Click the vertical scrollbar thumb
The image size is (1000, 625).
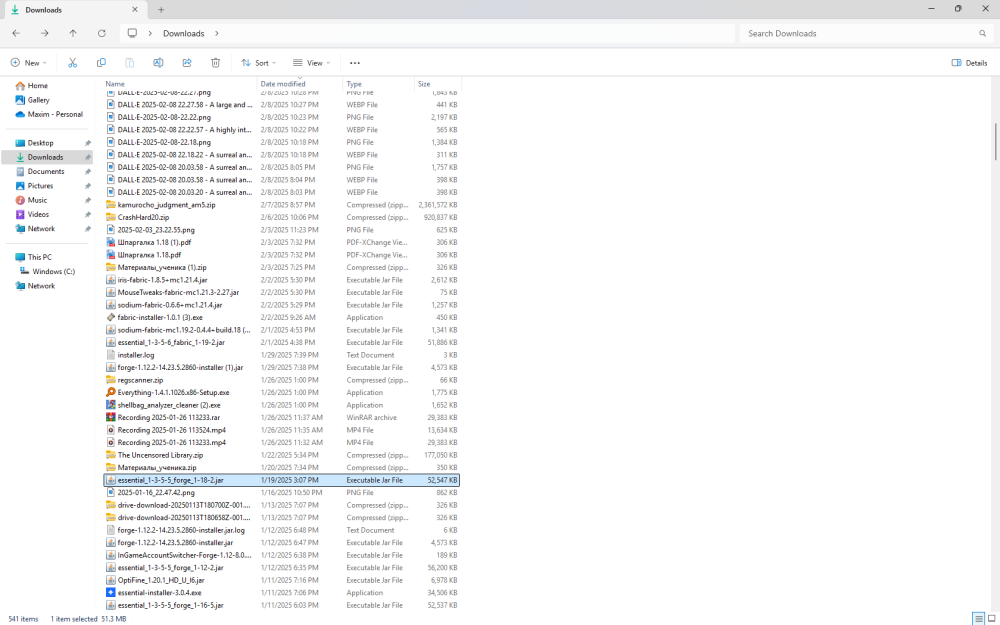pos(995,142)
